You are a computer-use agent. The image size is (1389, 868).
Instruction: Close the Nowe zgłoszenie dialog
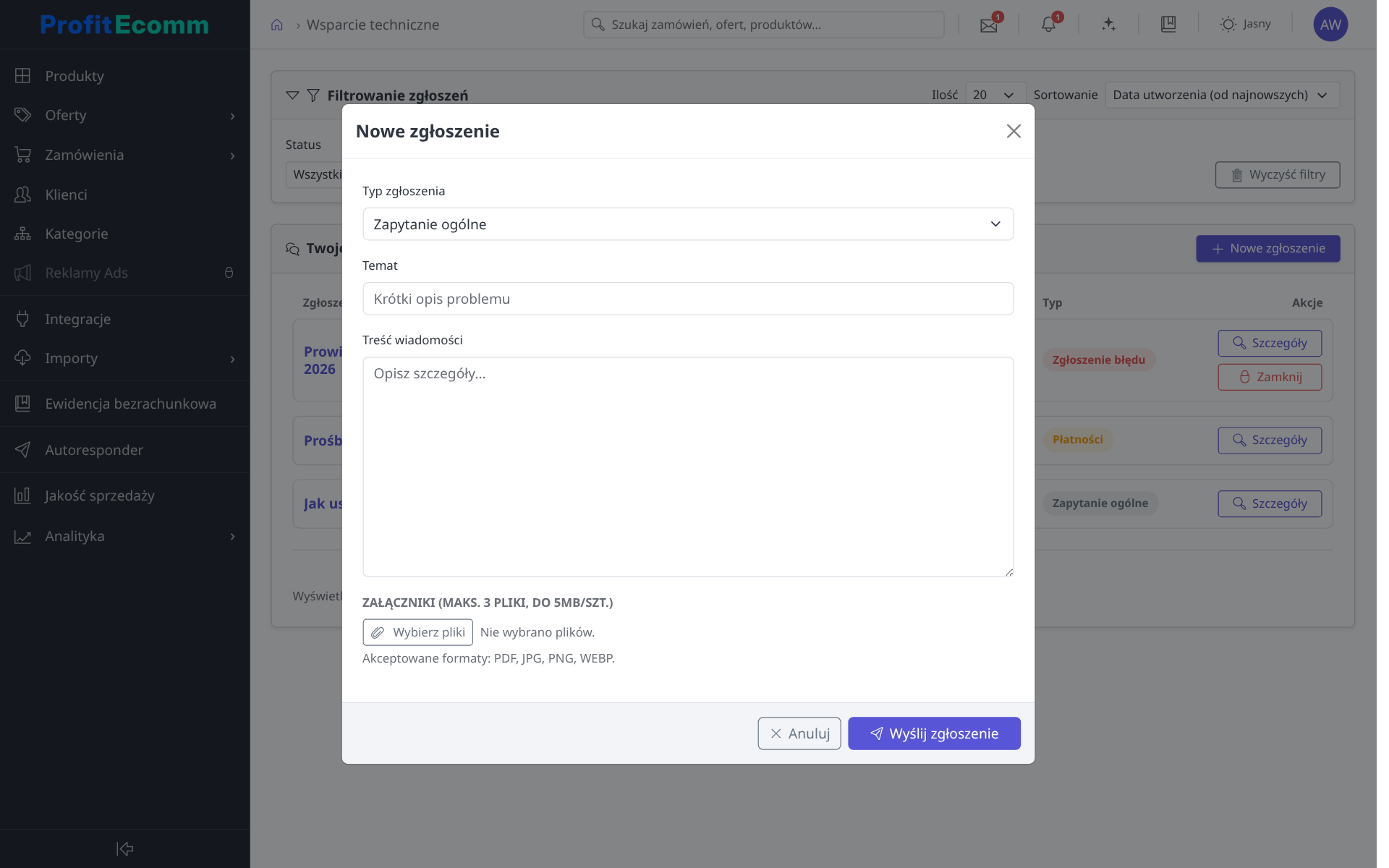coord(1014,131)
